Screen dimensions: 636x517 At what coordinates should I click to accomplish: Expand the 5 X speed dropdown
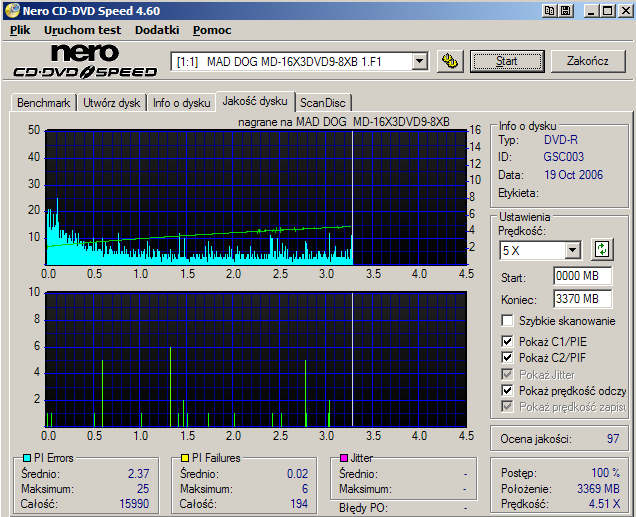(572, 250)
